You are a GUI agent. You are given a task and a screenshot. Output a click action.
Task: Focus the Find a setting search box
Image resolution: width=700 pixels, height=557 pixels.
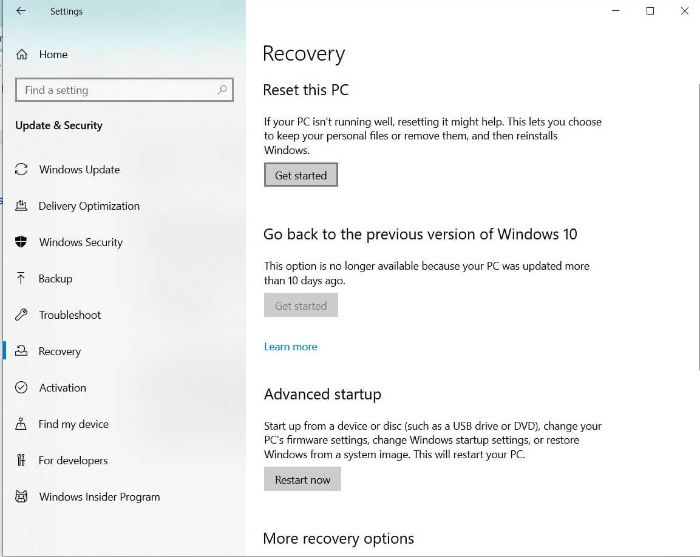click(115, 90)
